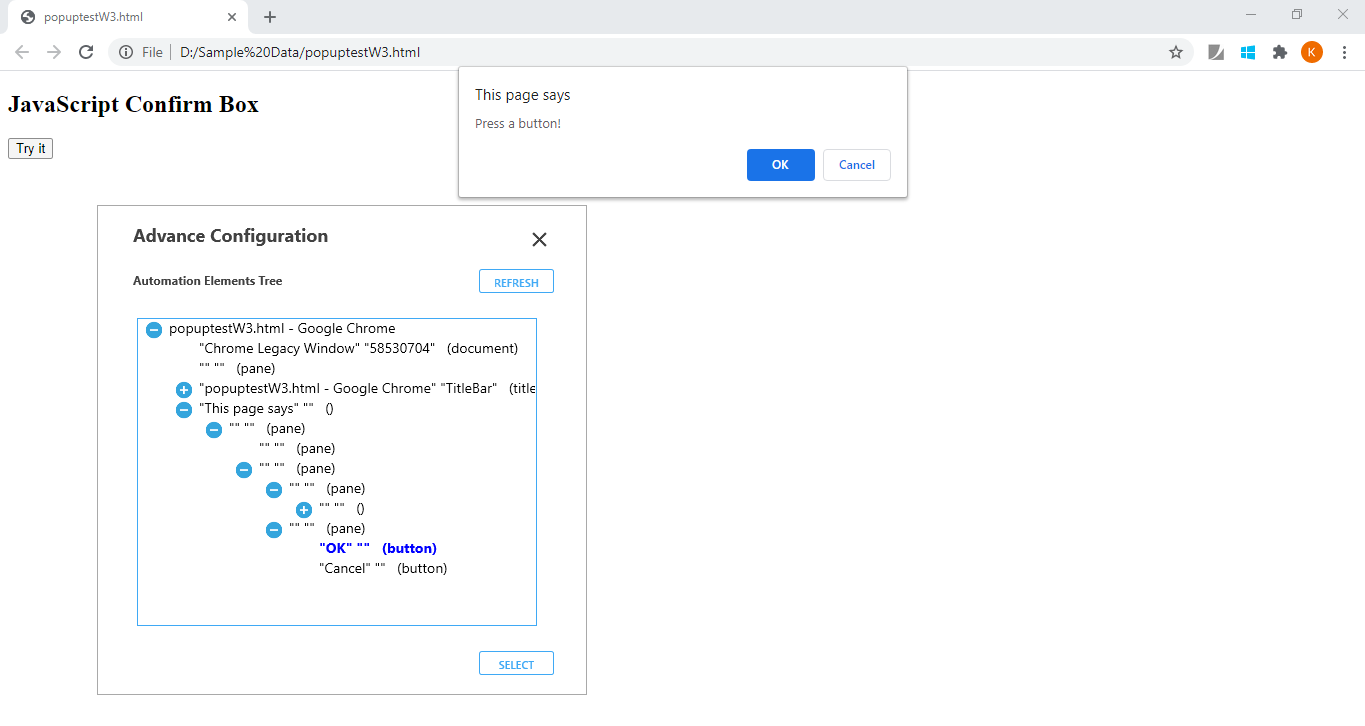The width and height of the screenshot is (1365, 726).
Task: Click the pen-shaped extension icon
Action: [x=1216, y=52]
